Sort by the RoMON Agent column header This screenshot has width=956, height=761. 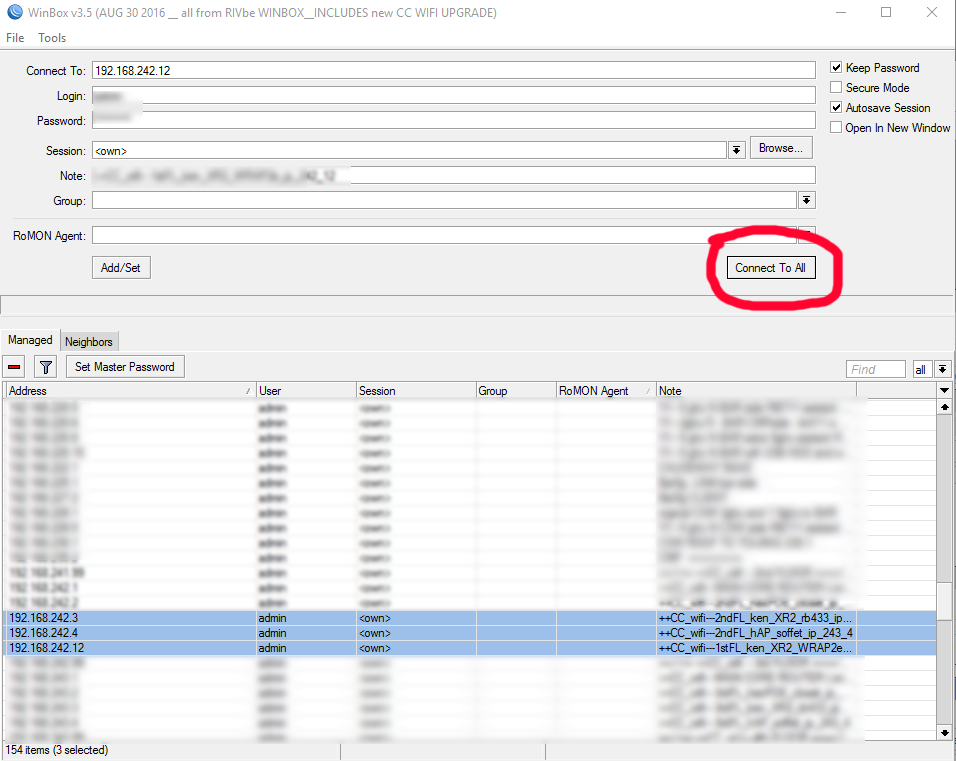point(606,391)
